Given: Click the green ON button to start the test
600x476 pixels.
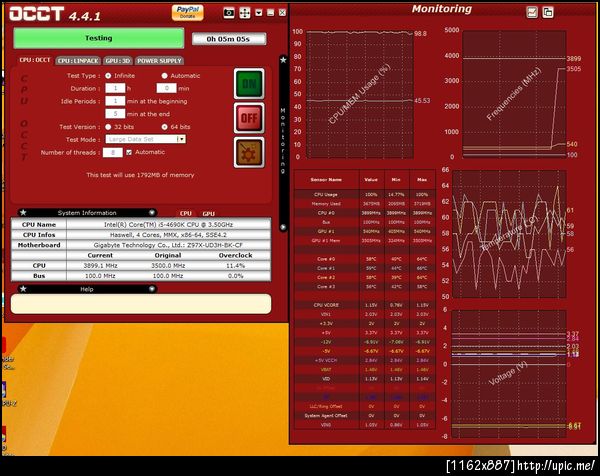Looking at the screenshot, I should 249,83.
